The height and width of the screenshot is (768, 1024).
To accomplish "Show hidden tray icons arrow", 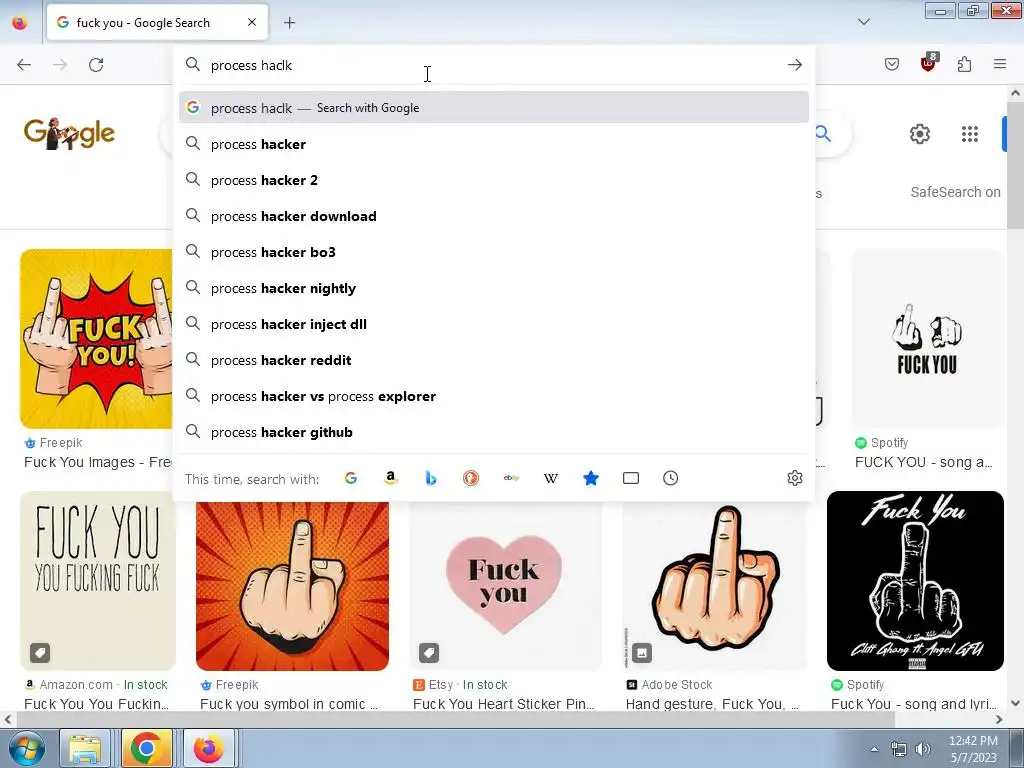I will [x=874, y=749].
